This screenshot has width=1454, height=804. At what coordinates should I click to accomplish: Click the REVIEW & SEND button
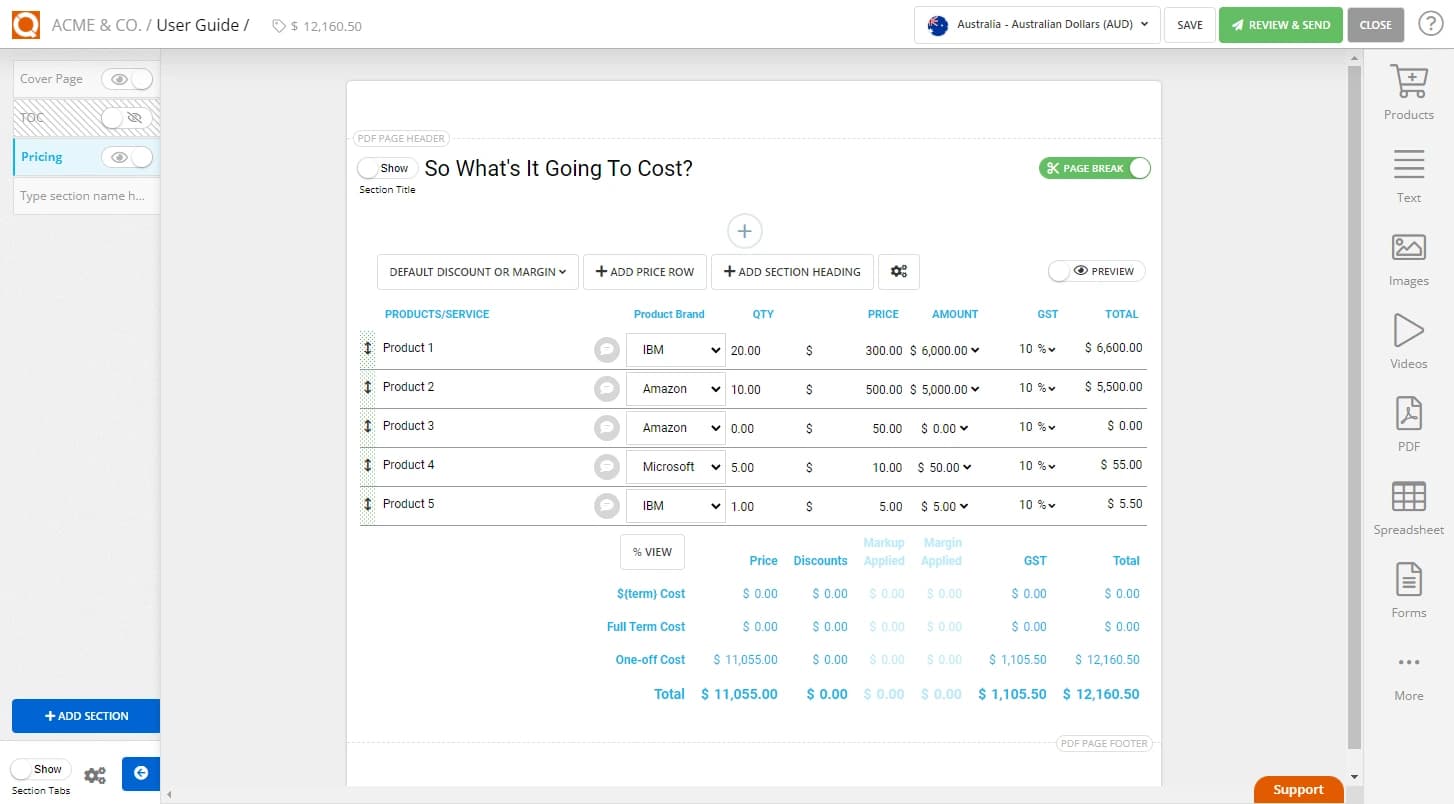coord(1281,24)
